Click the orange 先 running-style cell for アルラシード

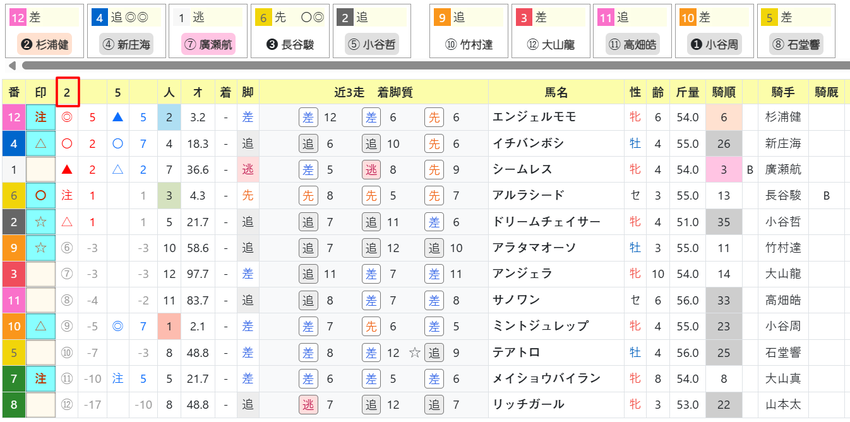[x=248, y=196]
